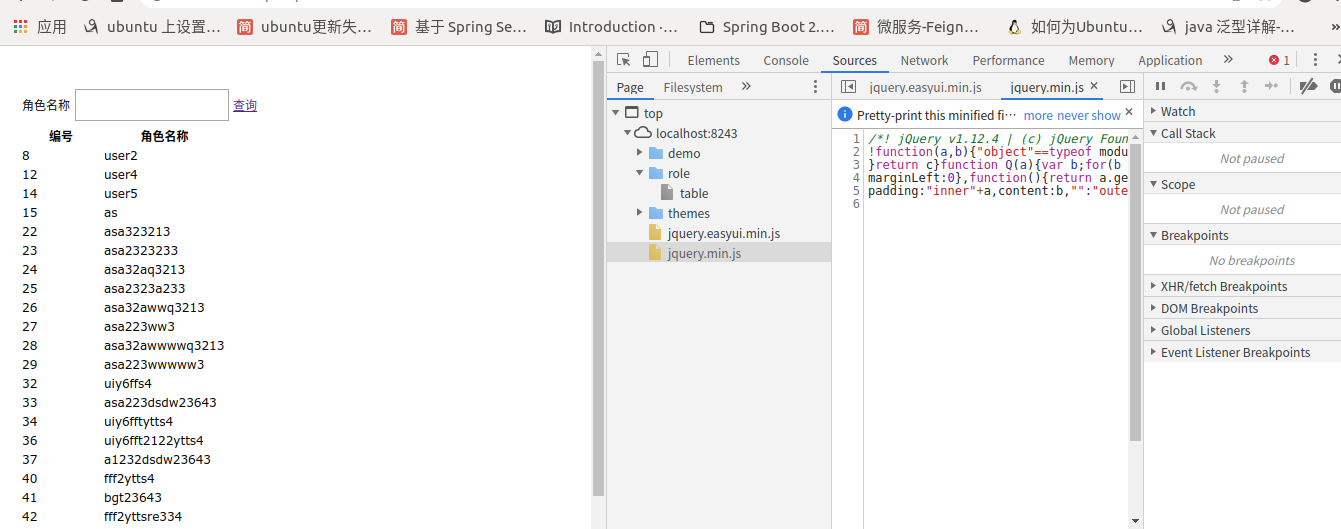Viewport: 1341px width, 529px height.
Task: Deactivate breakpoints toggle
Action: point(1307,87)
